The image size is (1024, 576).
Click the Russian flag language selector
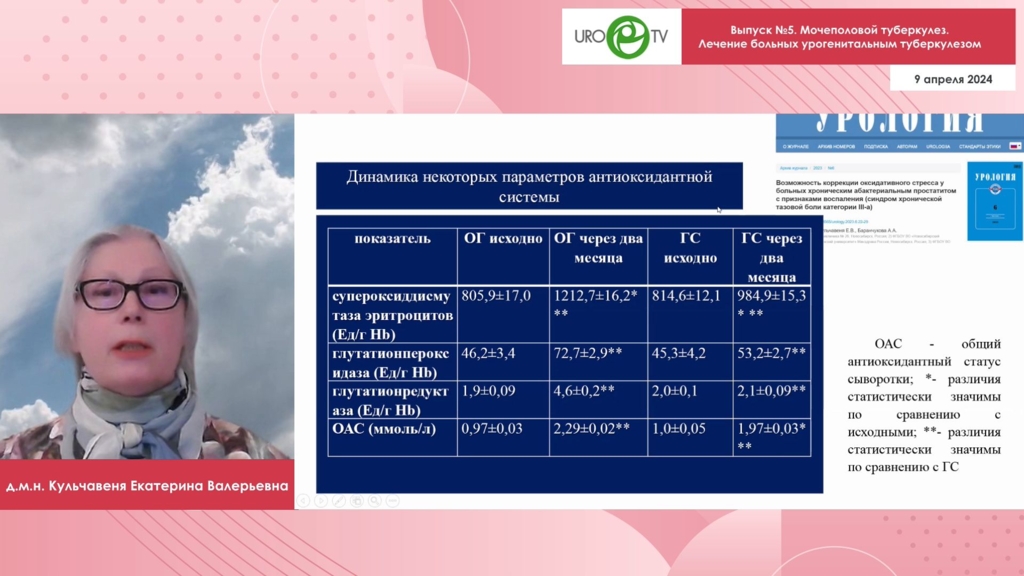1014,146
